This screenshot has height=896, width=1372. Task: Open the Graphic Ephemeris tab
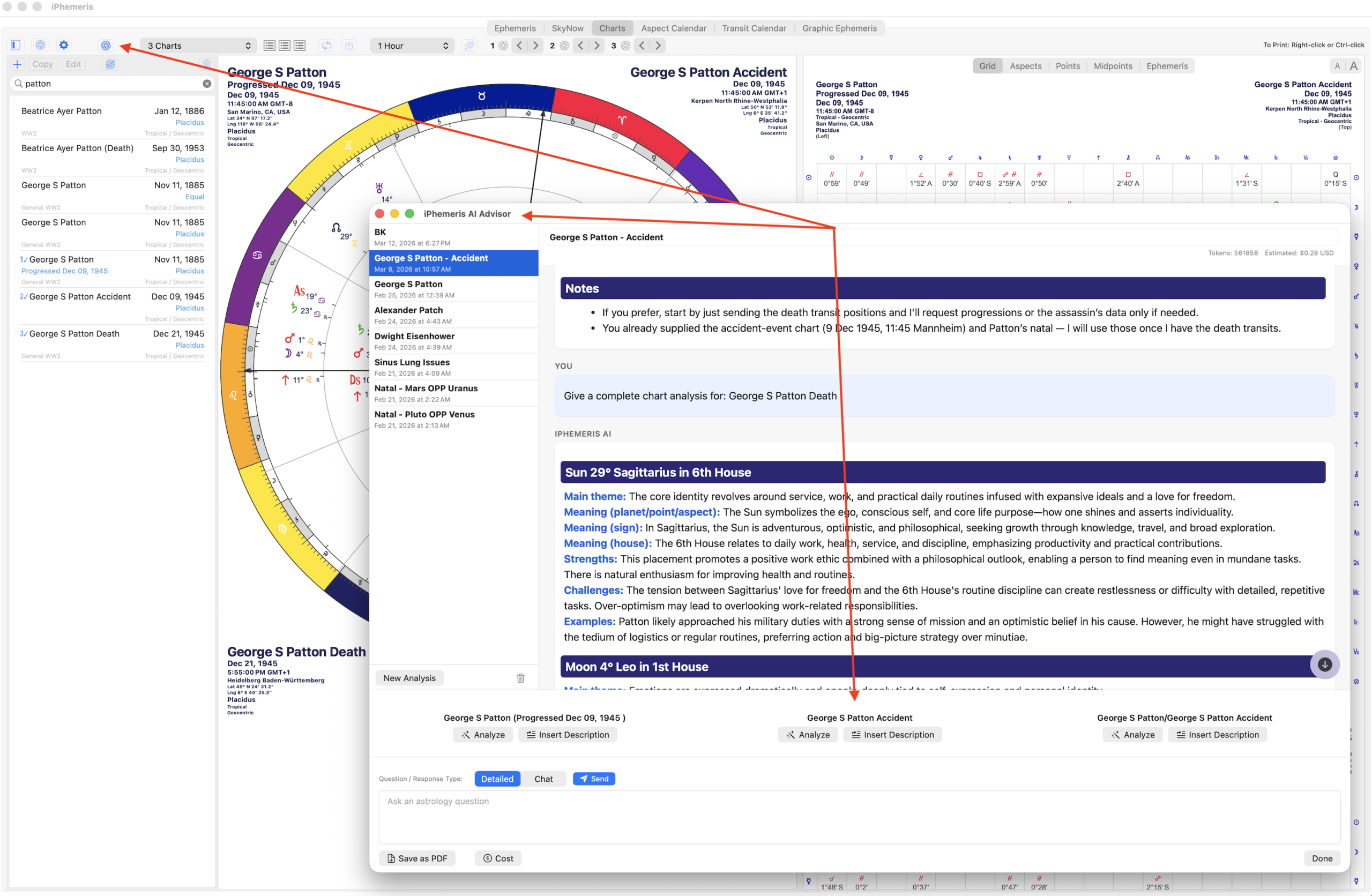click(x=839, y=28)
